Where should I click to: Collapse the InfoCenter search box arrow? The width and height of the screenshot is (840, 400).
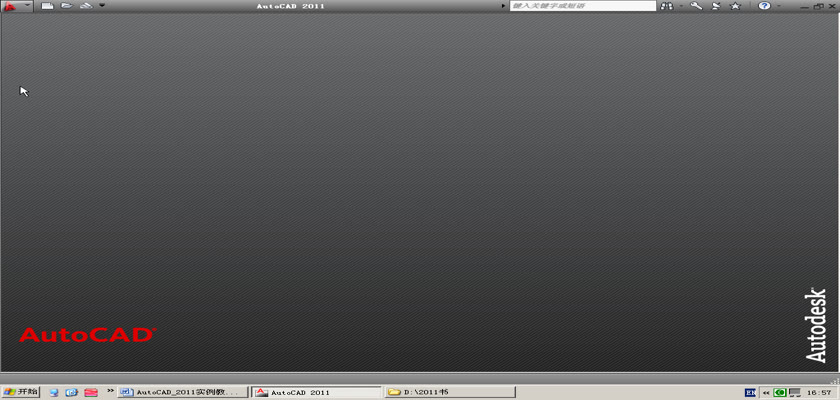click(x=503, y=6)
